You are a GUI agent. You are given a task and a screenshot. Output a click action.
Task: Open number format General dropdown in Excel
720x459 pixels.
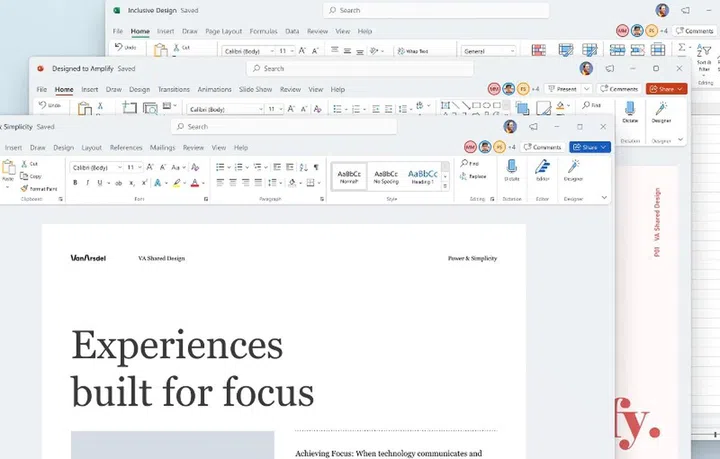[512, 51]
